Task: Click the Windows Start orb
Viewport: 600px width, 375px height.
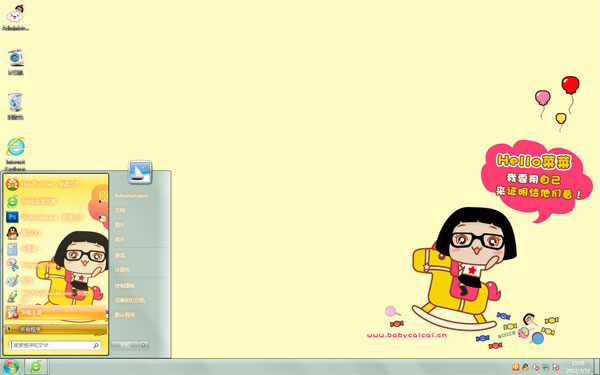Action: pos(11,367)
